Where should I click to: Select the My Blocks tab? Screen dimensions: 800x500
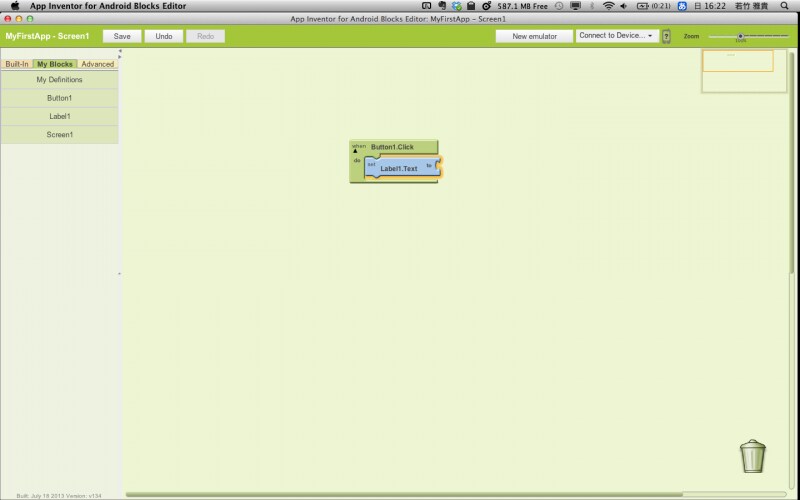tap(55, 64)
